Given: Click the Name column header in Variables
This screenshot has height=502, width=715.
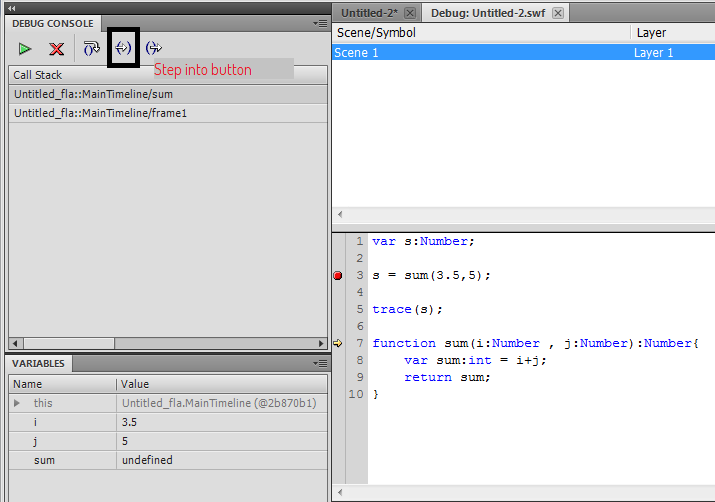Looking at the screenshot, I should [62, 384].
